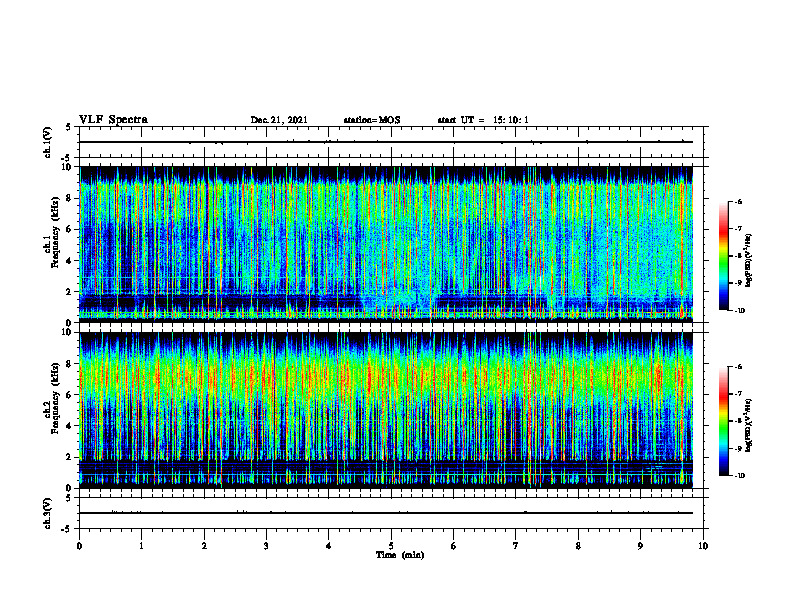Click the 'ch.1 (V)' waveform axis label

[47, 142]
